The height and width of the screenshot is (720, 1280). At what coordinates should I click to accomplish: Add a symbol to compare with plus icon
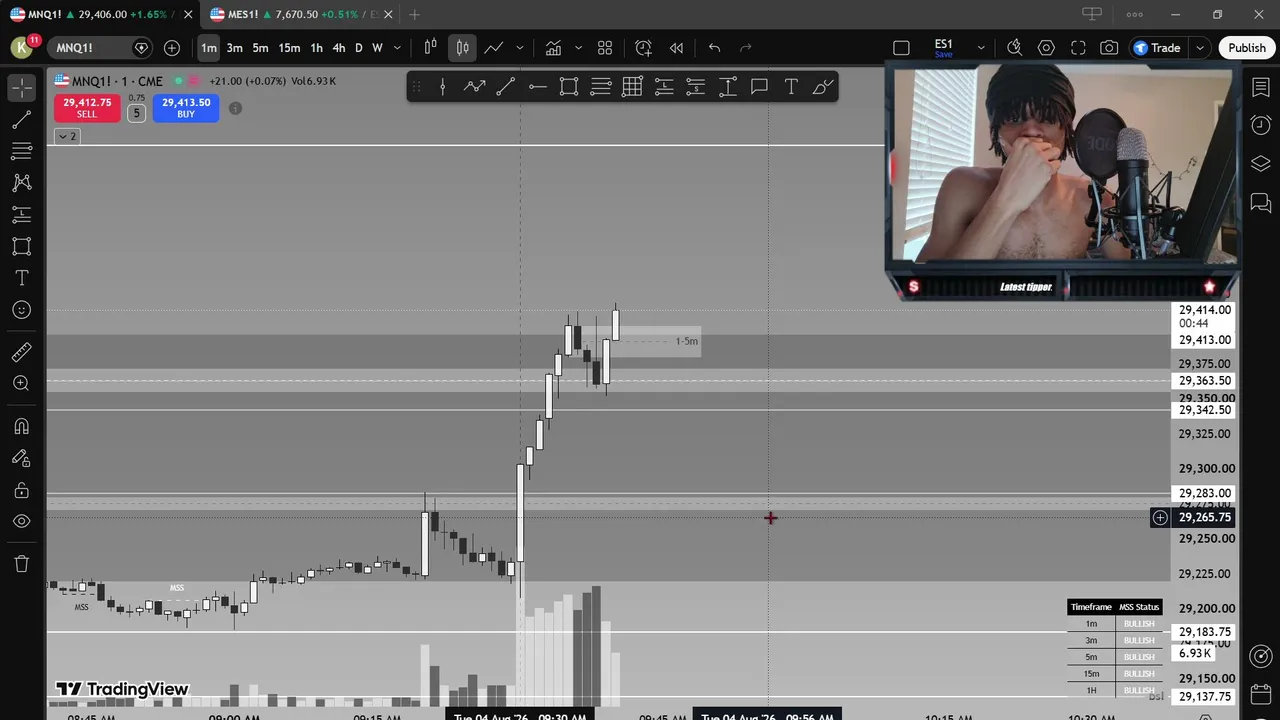[172, 48]
